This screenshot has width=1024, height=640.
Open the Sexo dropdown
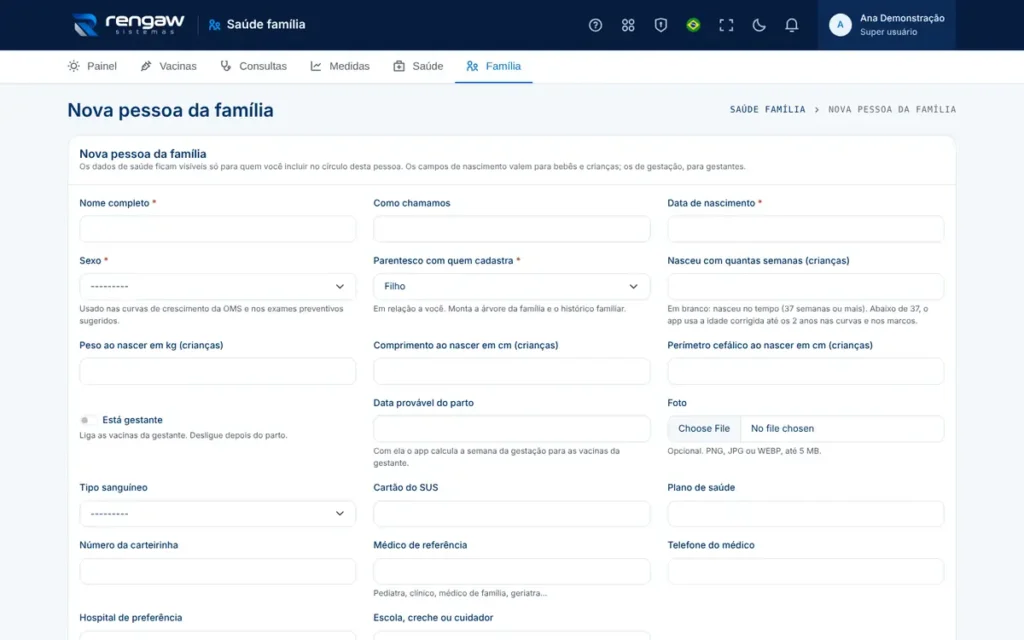click(217, 287)
